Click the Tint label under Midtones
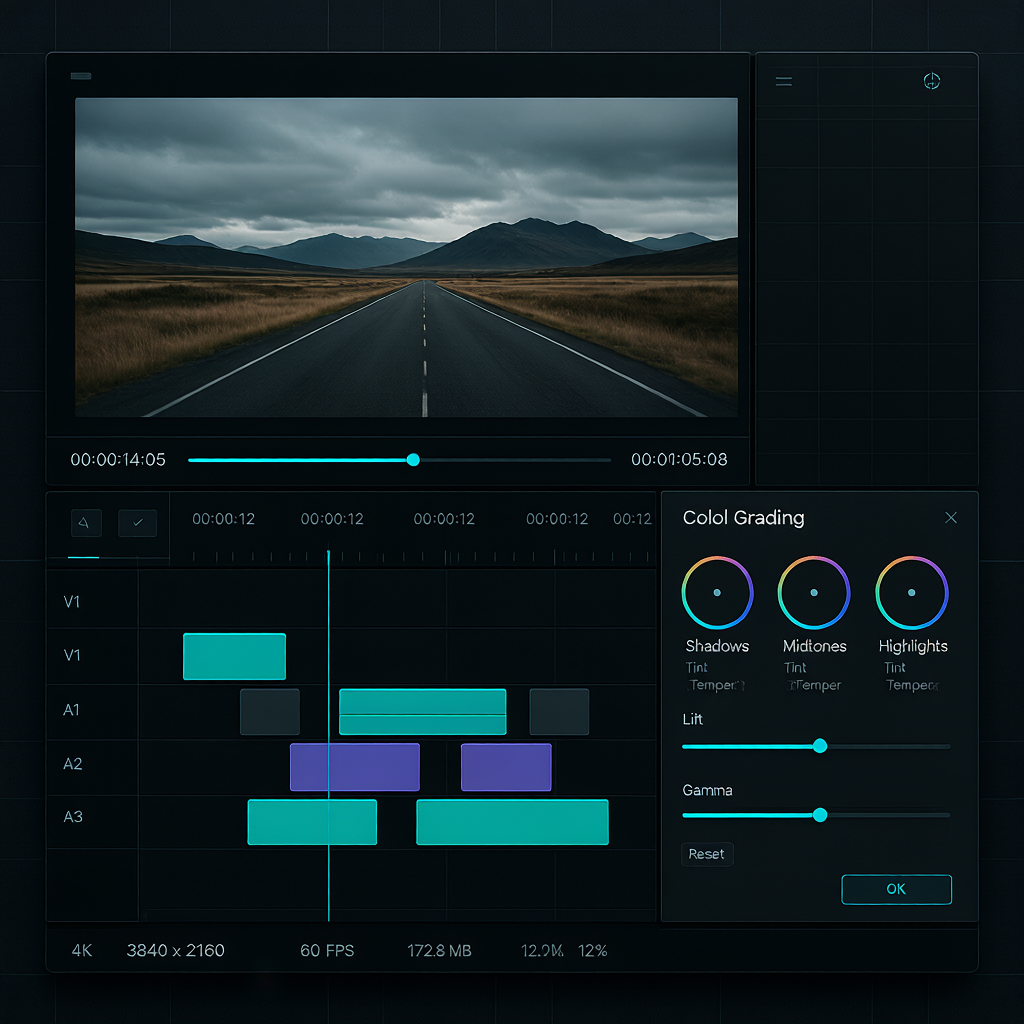 click(x=795, y=667)
